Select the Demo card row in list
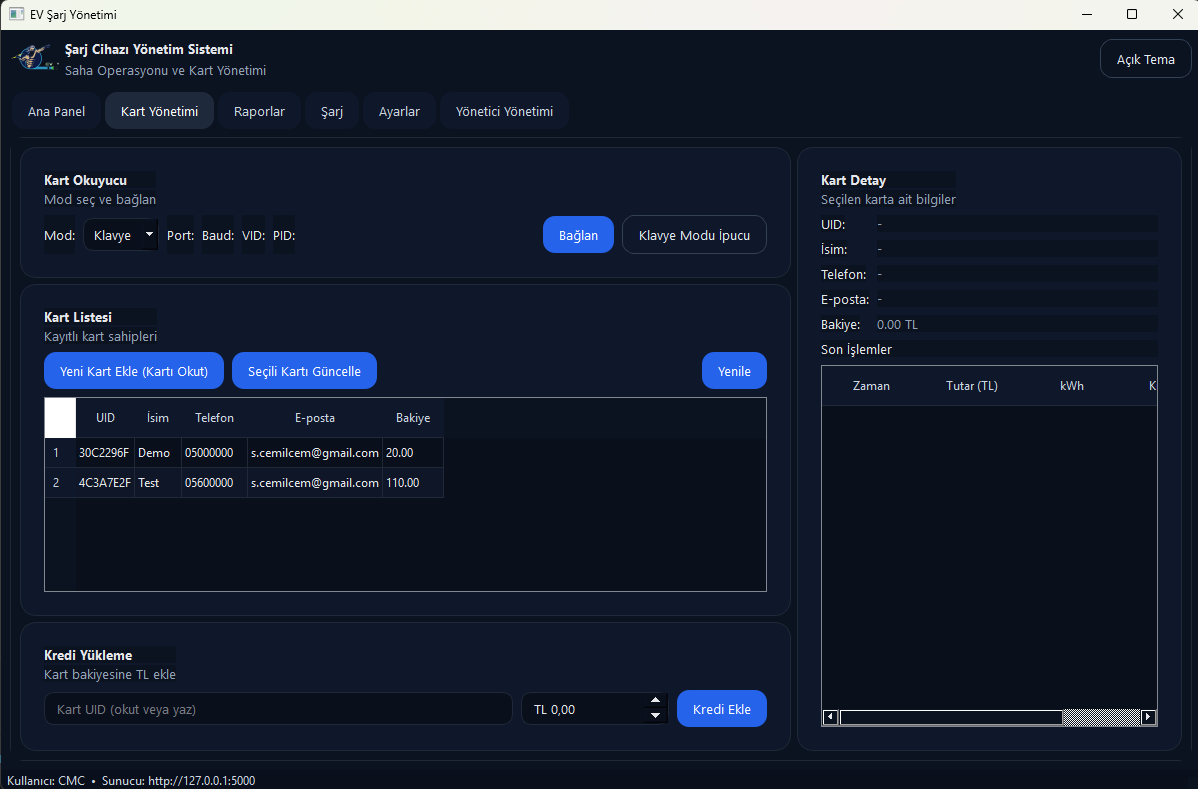This screenshot has height=789, width=1198. [x=155, y=453]
